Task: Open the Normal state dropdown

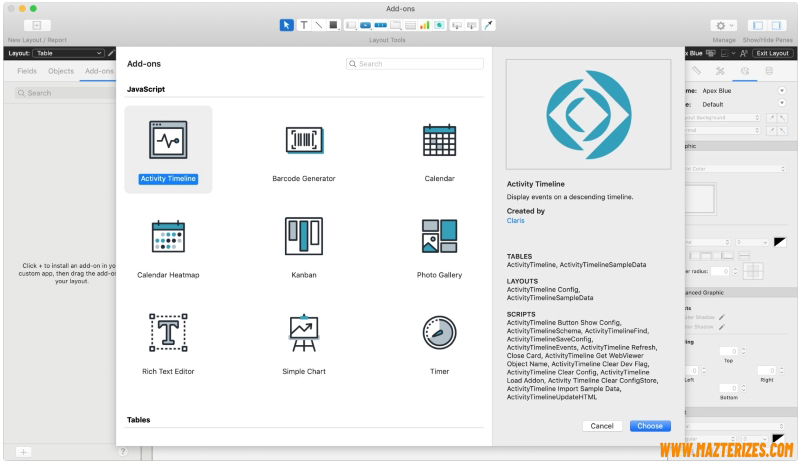Action: (x=723, y=130)
